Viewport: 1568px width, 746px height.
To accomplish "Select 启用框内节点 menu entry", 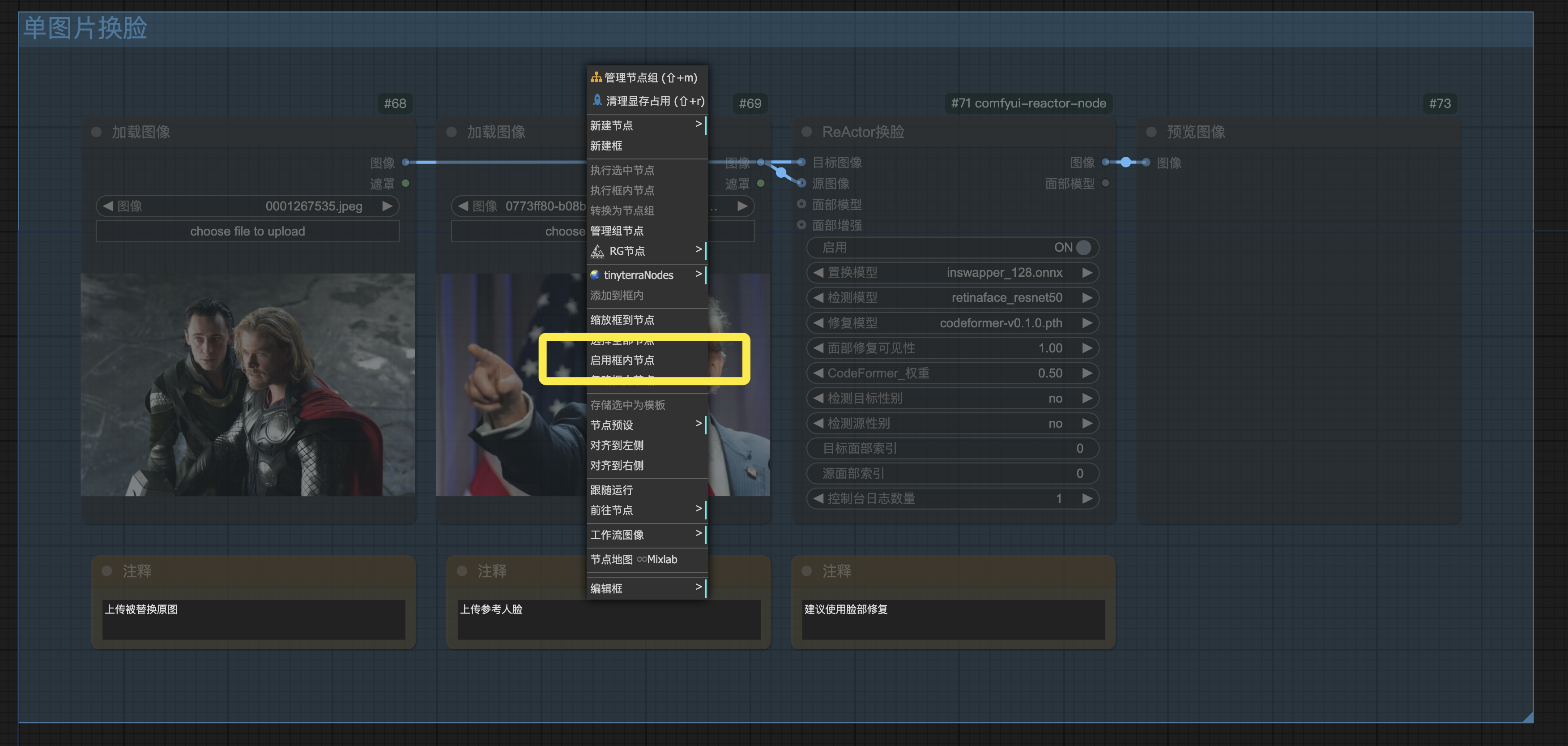I will point(622,360).
